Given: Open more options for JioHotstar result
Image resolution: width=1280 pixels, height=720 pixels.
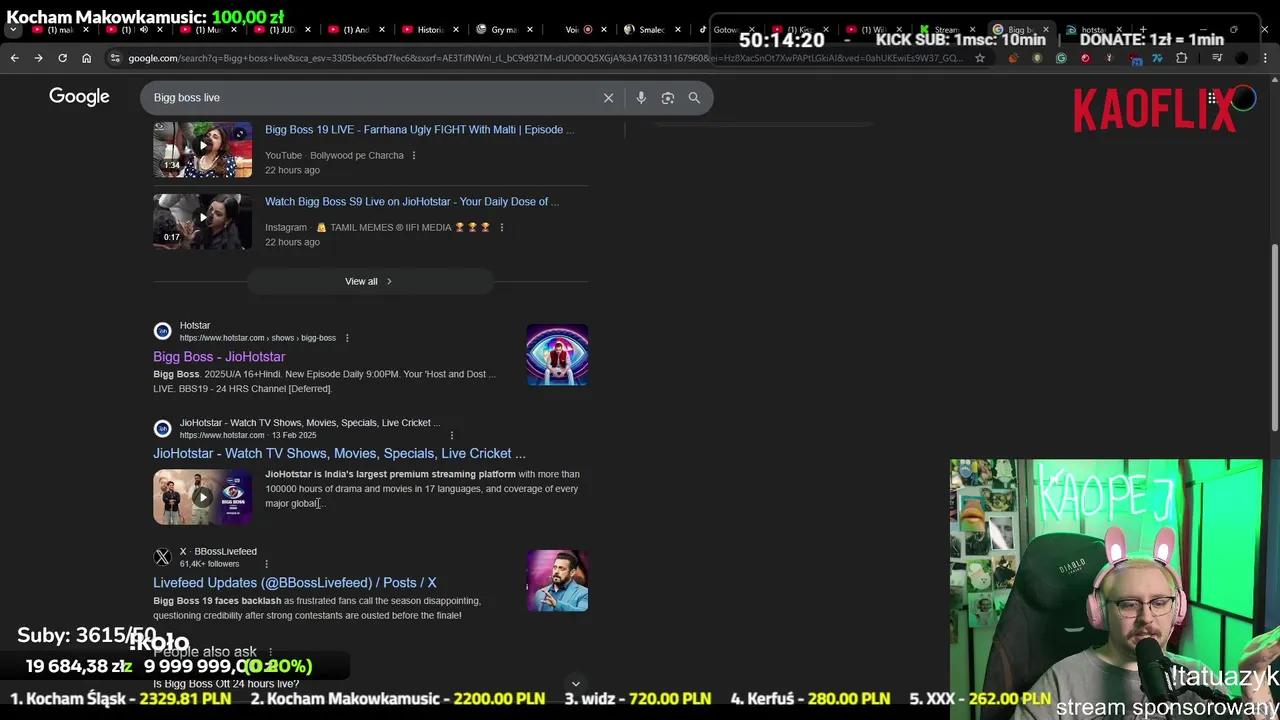Looking at the screenshot, I should 452,435.
